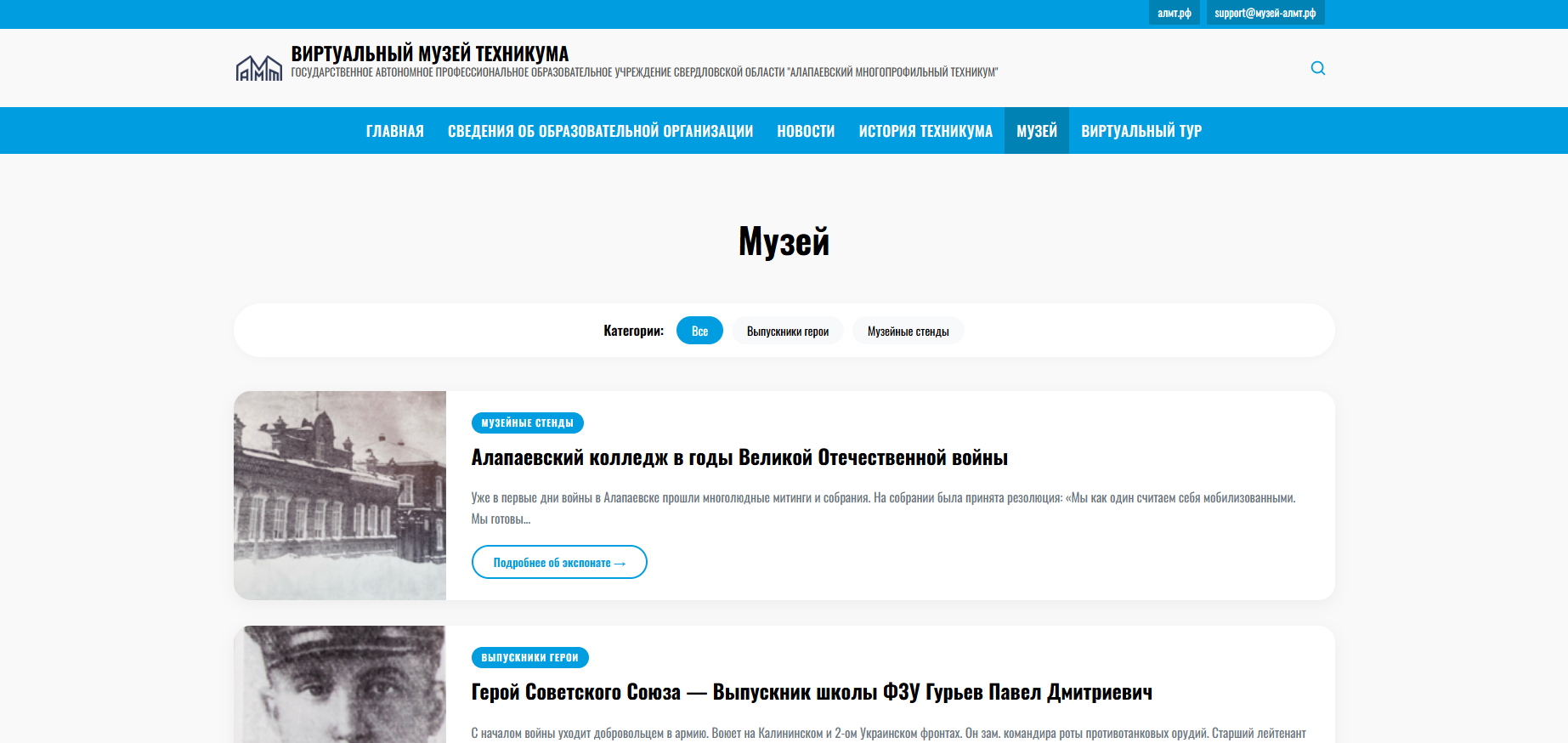Select the Все category filter

(699, 331)
